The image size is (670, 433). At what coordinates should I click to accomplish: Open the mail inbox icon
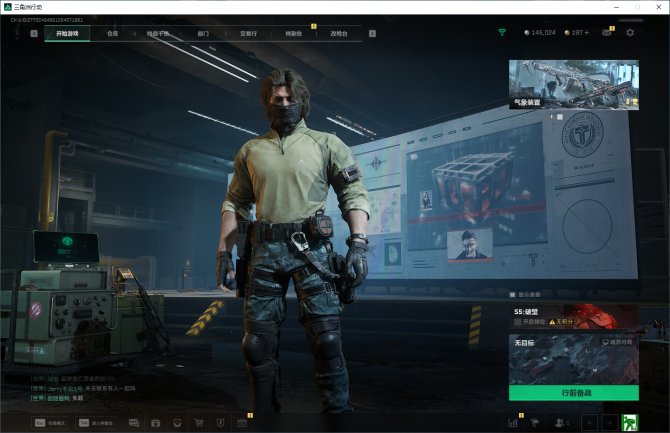pos(607,32)
